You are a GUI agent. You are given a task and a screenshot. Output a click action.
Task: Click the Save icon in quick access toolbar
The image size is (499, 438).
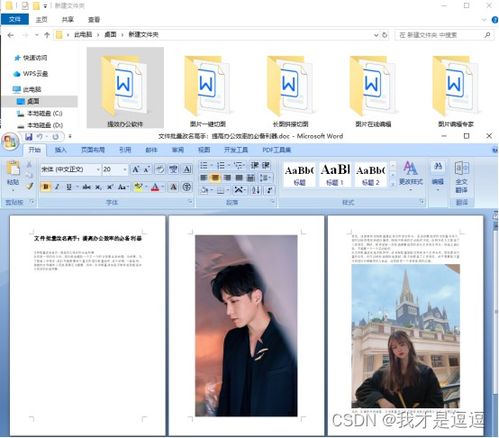(x=29, y=137)
